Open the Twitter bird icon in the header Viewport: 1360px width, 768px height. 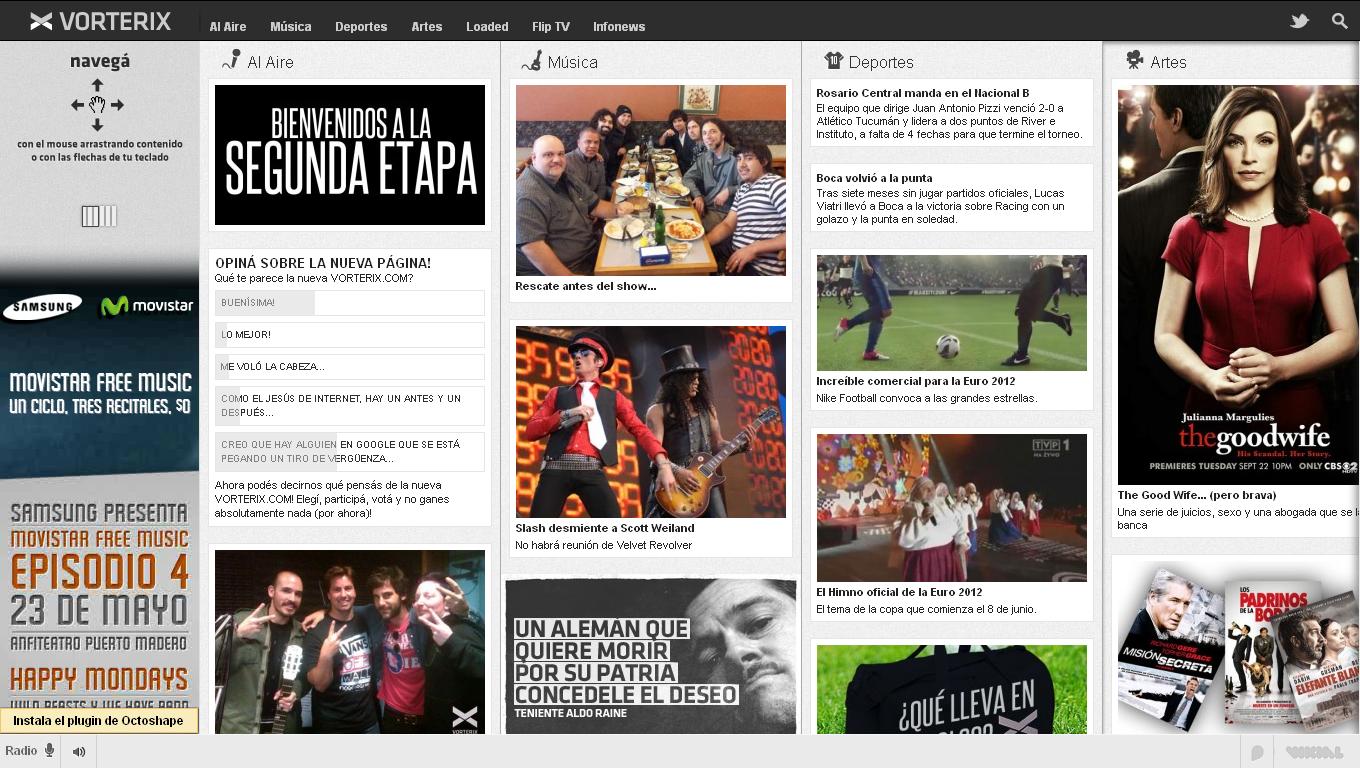(x=1299, y=21)
